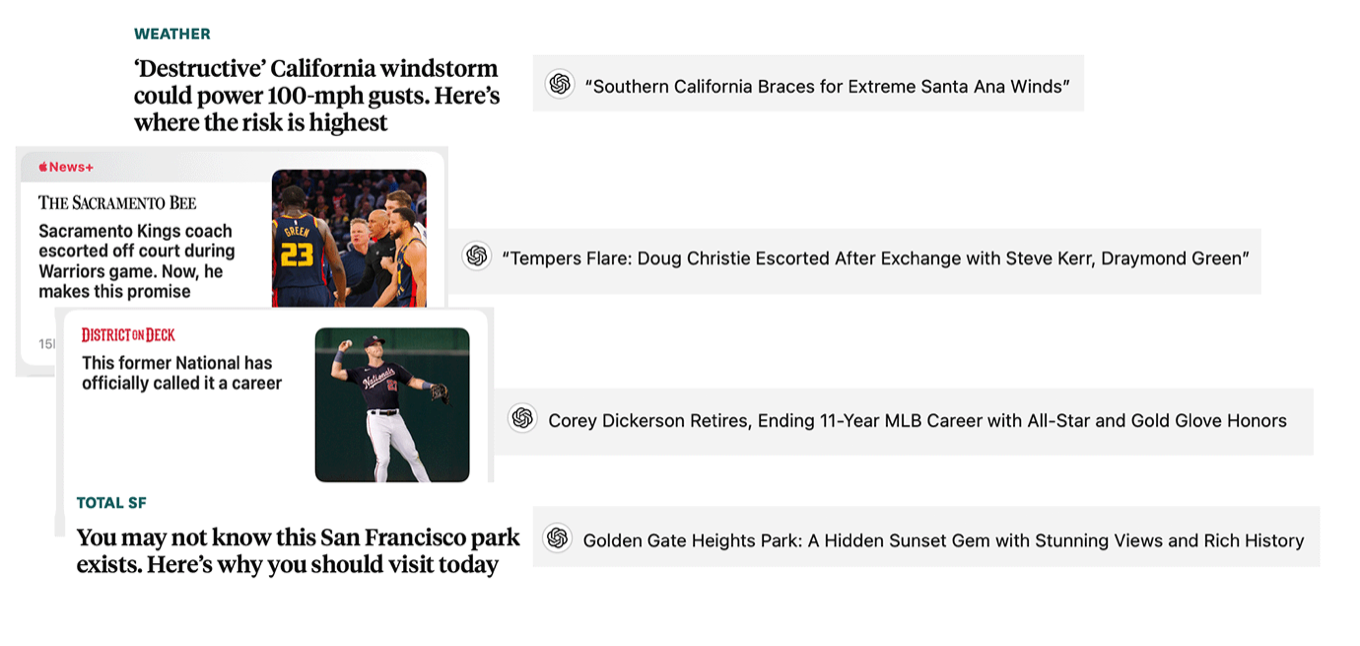Open the 'Destructive' California windstorm headline
This screenshot has height=646, width=1360.
tap(316, 96)
